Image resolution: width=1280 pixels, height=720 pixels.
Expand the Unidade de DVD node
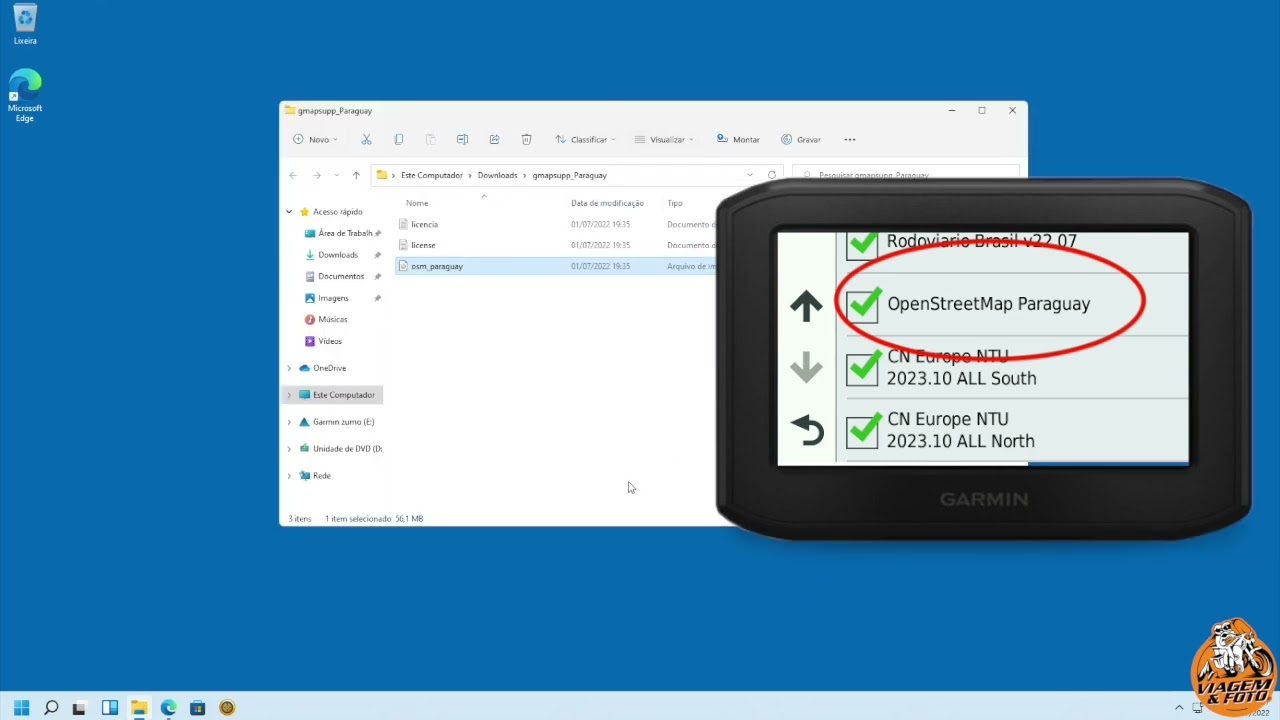(289, 449)
